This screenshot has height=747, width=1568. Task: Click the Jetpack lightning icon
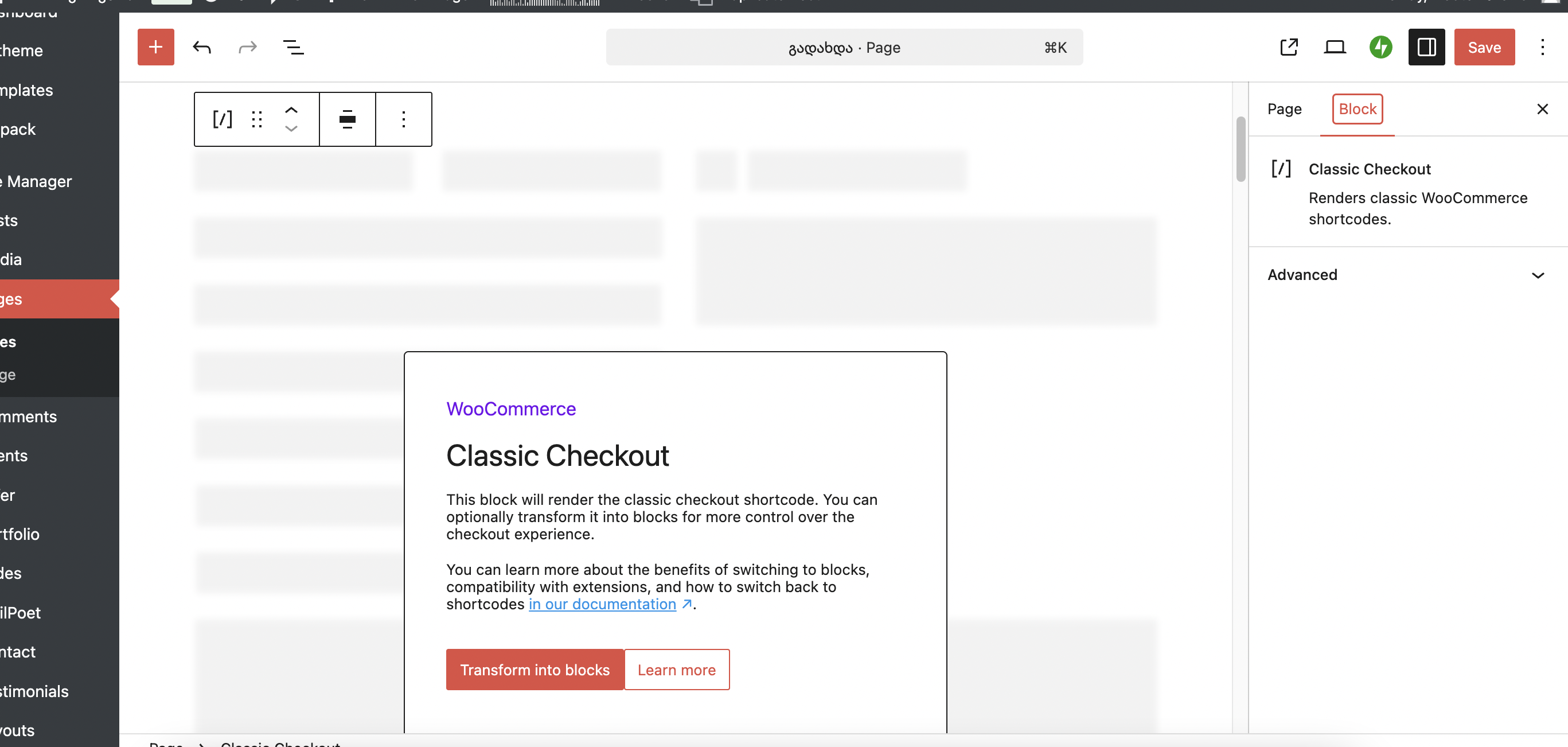coord(1380,47)
